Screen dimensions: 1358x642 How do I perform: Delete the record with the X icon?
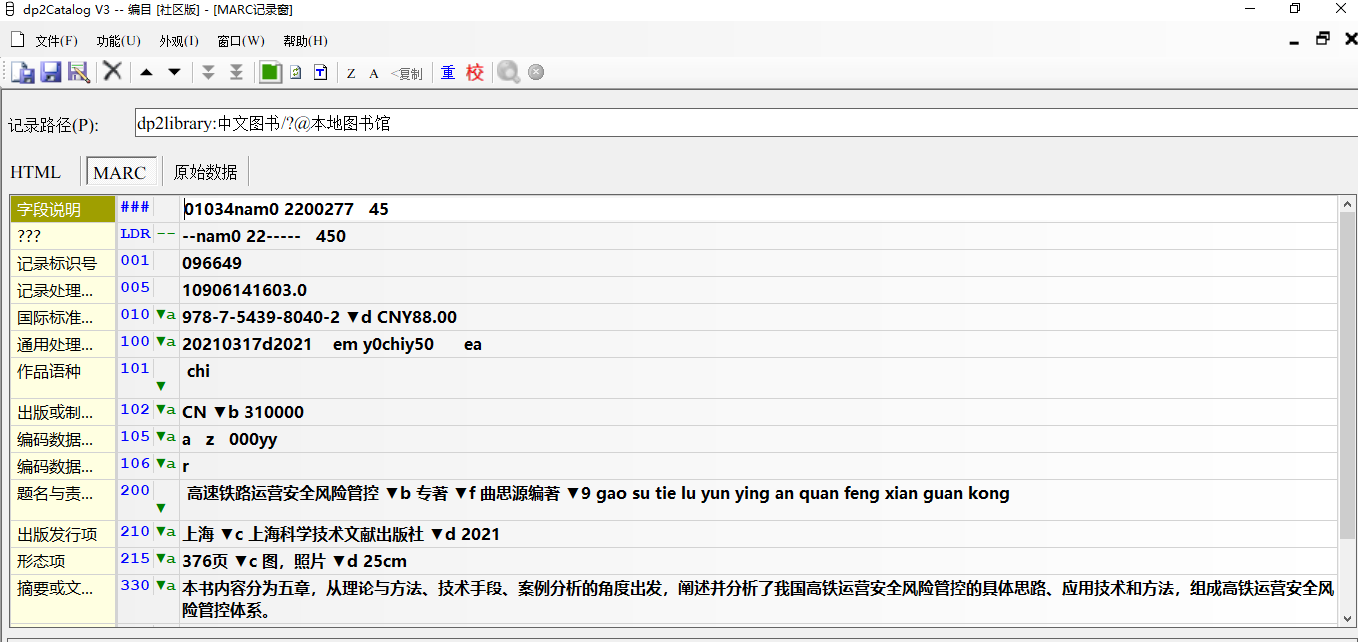coord(113,71)
